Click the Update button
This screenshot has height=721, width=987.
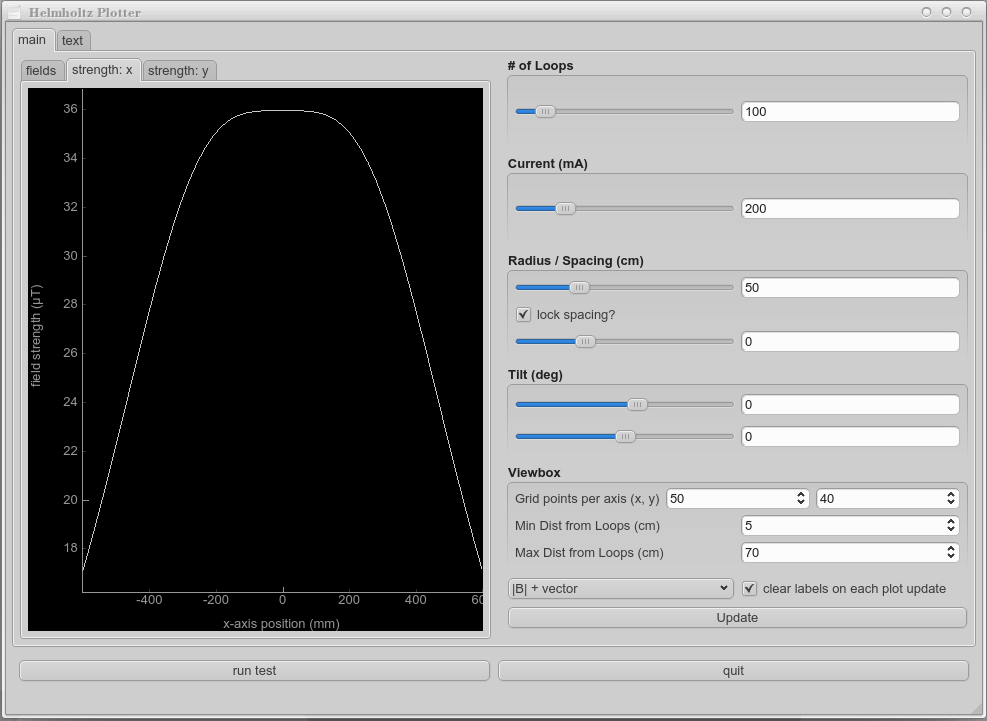[737, 618]
